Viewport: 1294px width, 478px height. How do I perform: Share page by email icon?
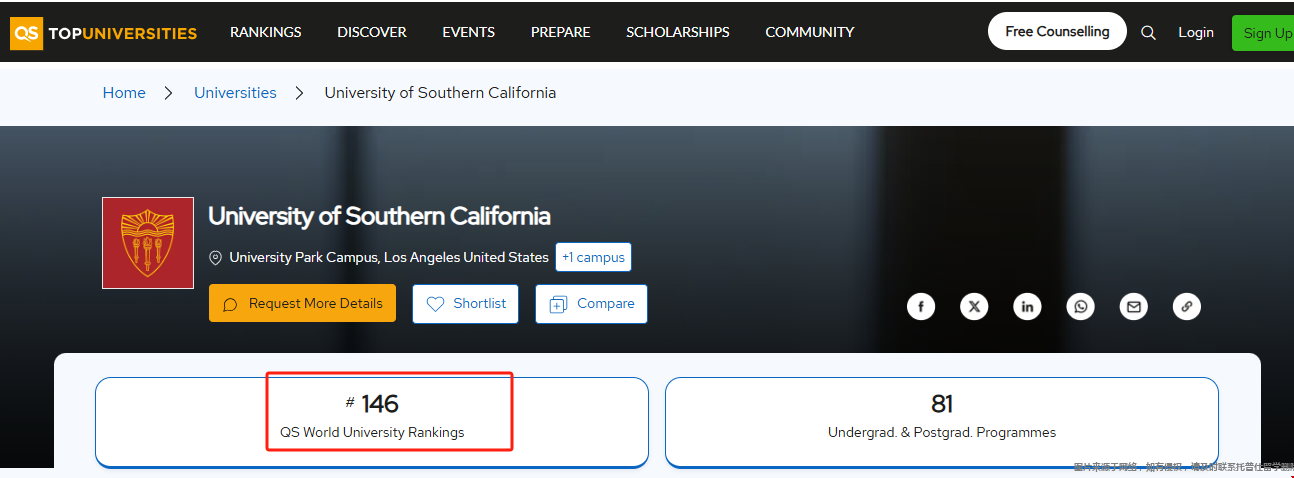click(1133, 307)
